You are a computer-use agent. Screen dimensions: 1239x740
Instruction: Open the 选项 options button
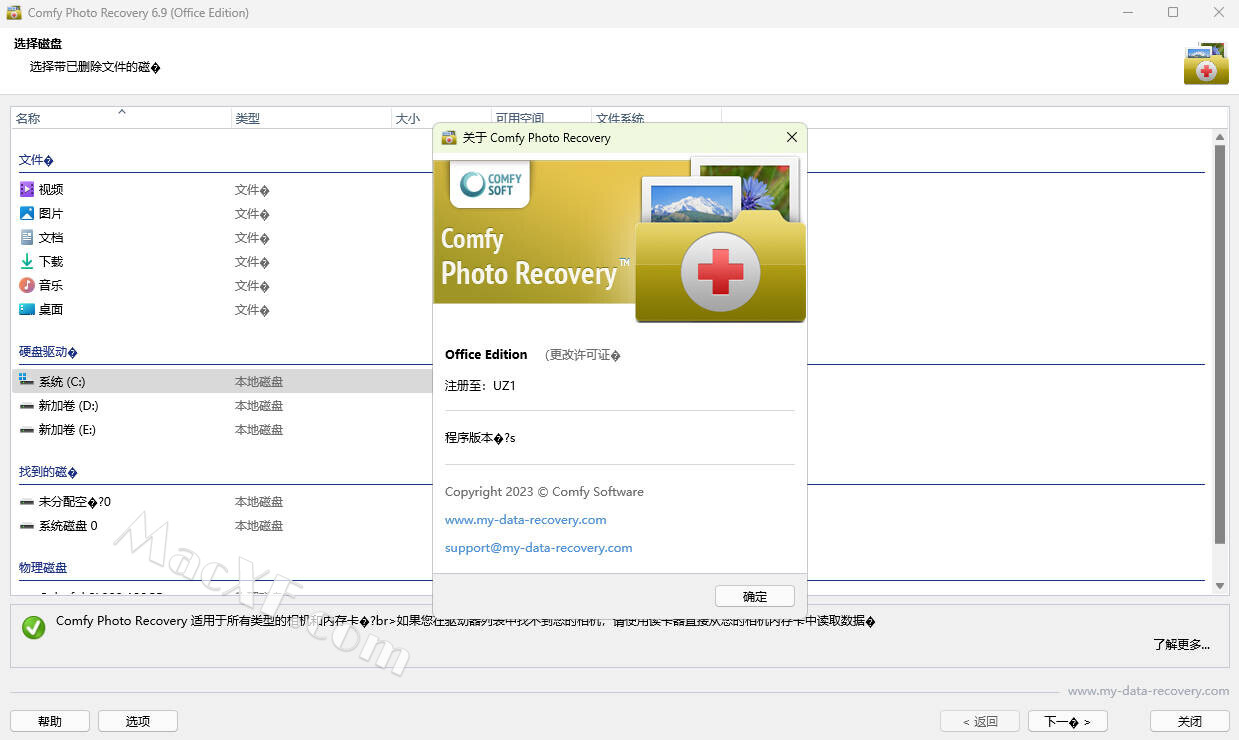[x=138, y=721]
